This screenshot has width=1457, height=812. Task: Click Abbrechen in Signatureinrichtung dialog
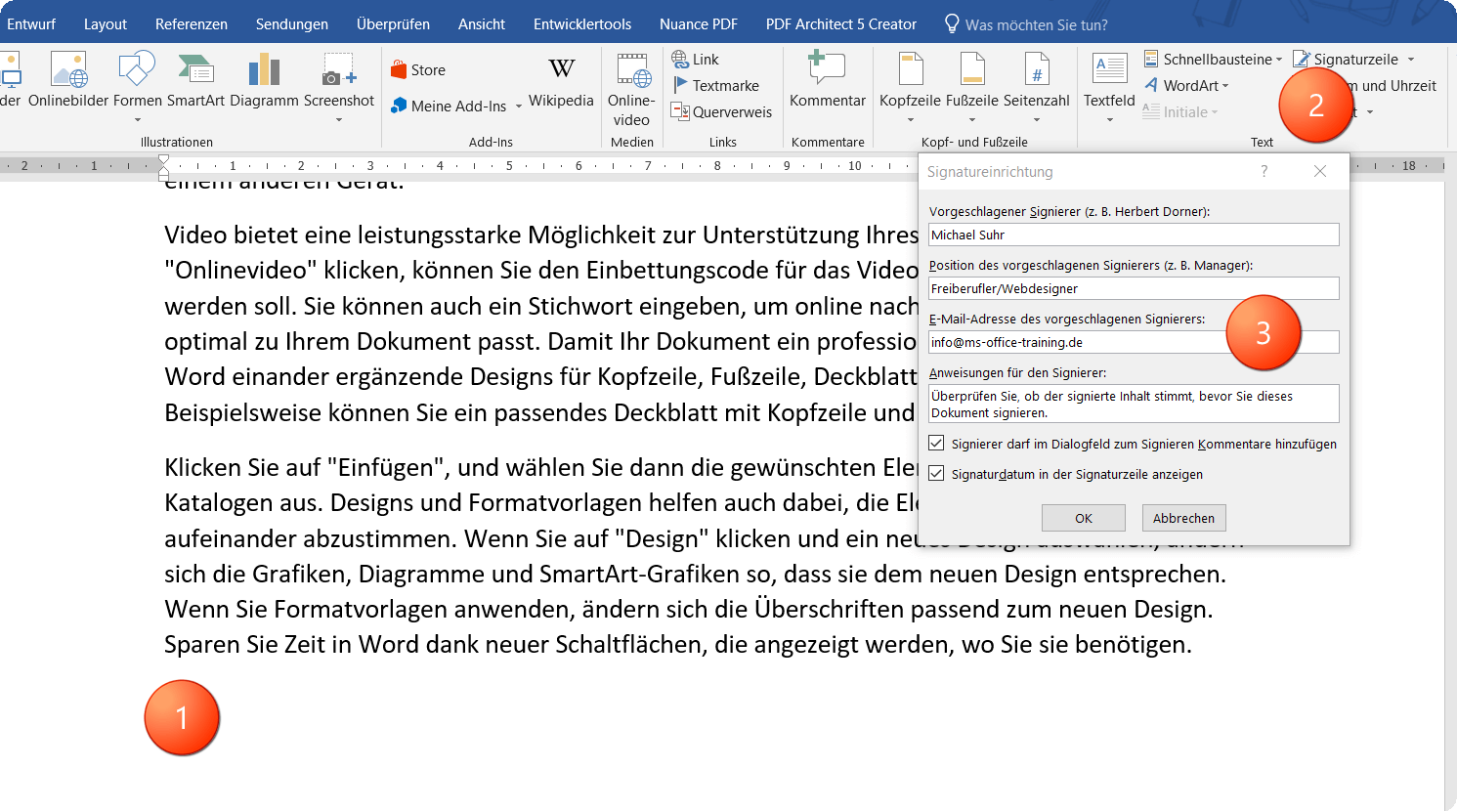point(1184,518)
